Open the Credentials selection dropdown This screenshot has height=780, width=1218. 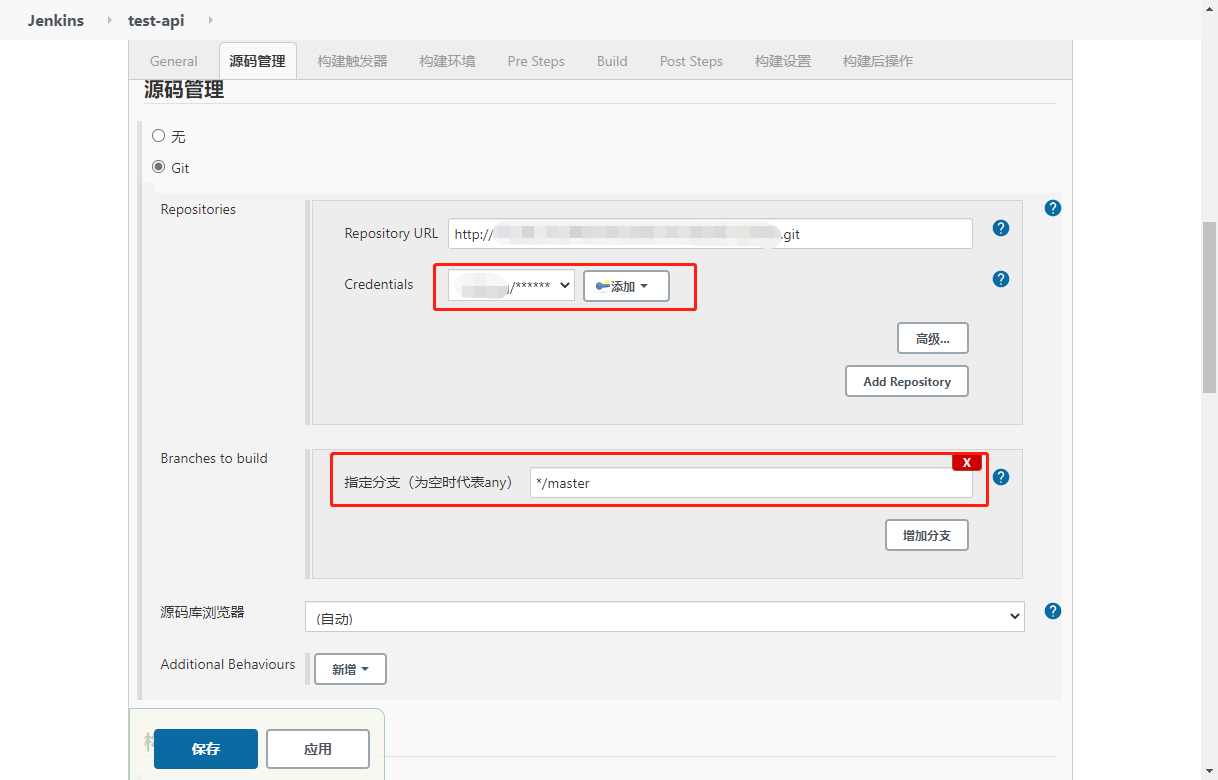point(511,286)
